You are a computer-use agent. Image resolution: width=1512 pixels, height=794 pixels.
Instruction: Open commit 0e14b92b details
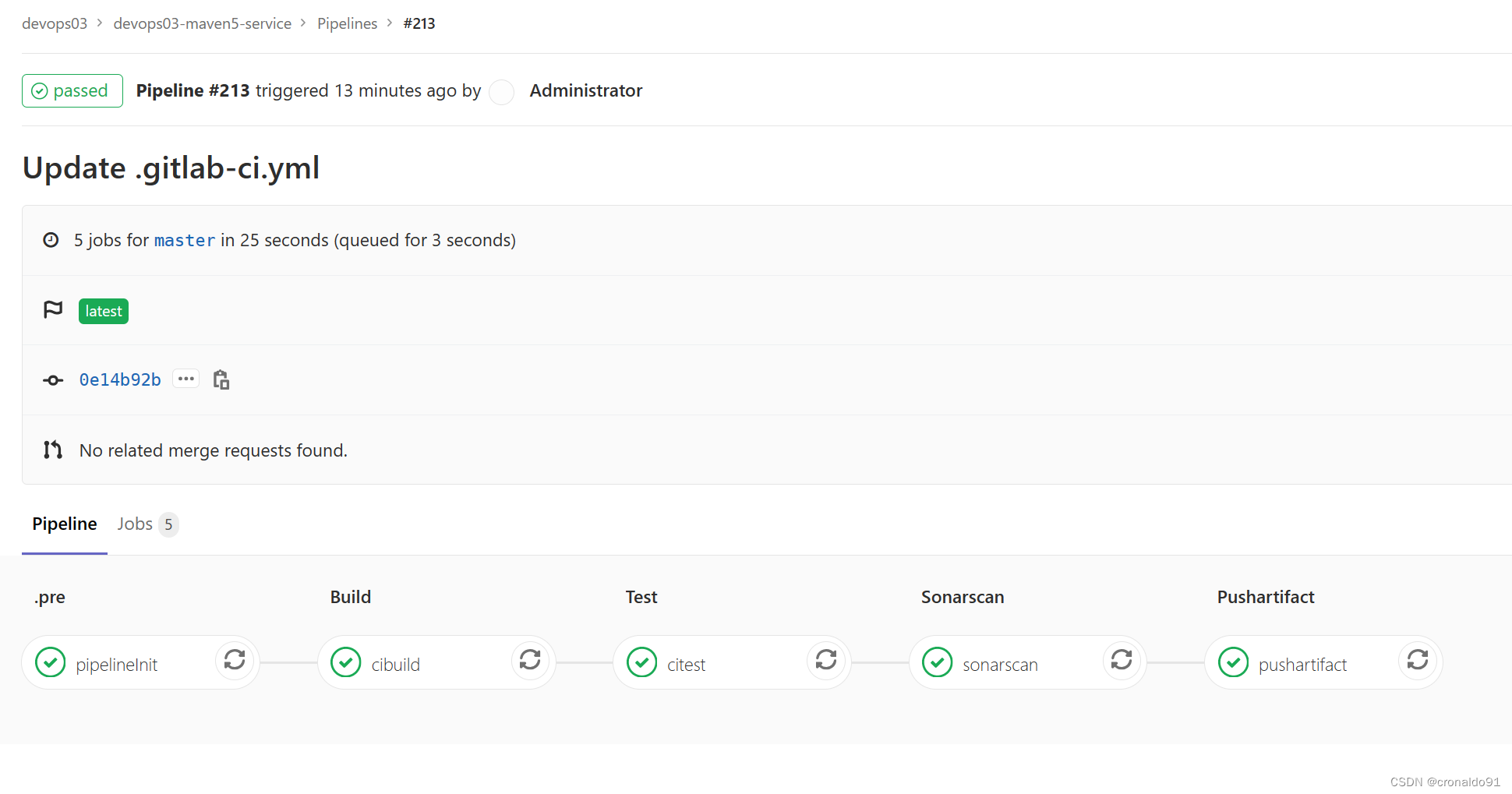(119, 379)
